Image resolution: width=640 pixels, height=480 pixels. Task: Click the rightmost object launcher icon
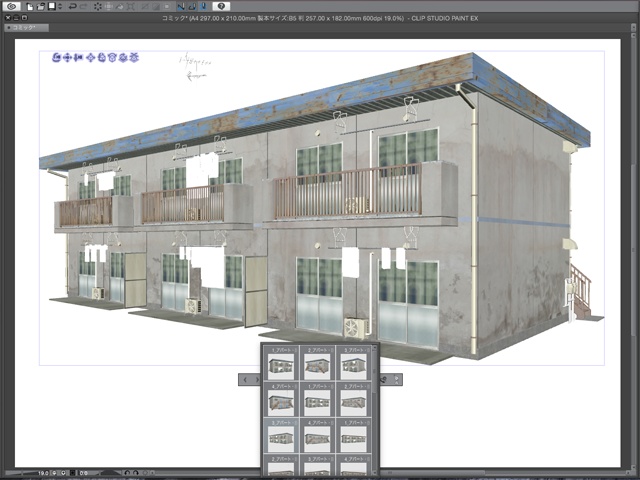coord(396,380)
